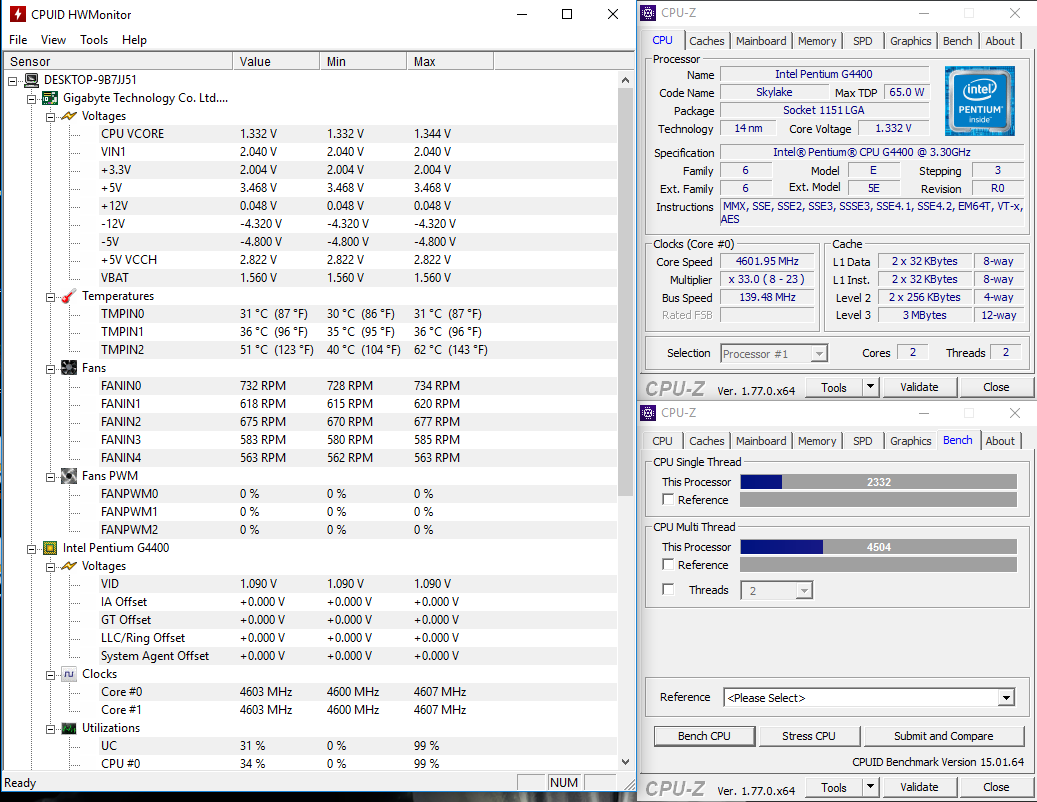Click the Intel Pentium G4400 chip icon
This screenshot has width=1037, height=802.
(x=50, y=548)
